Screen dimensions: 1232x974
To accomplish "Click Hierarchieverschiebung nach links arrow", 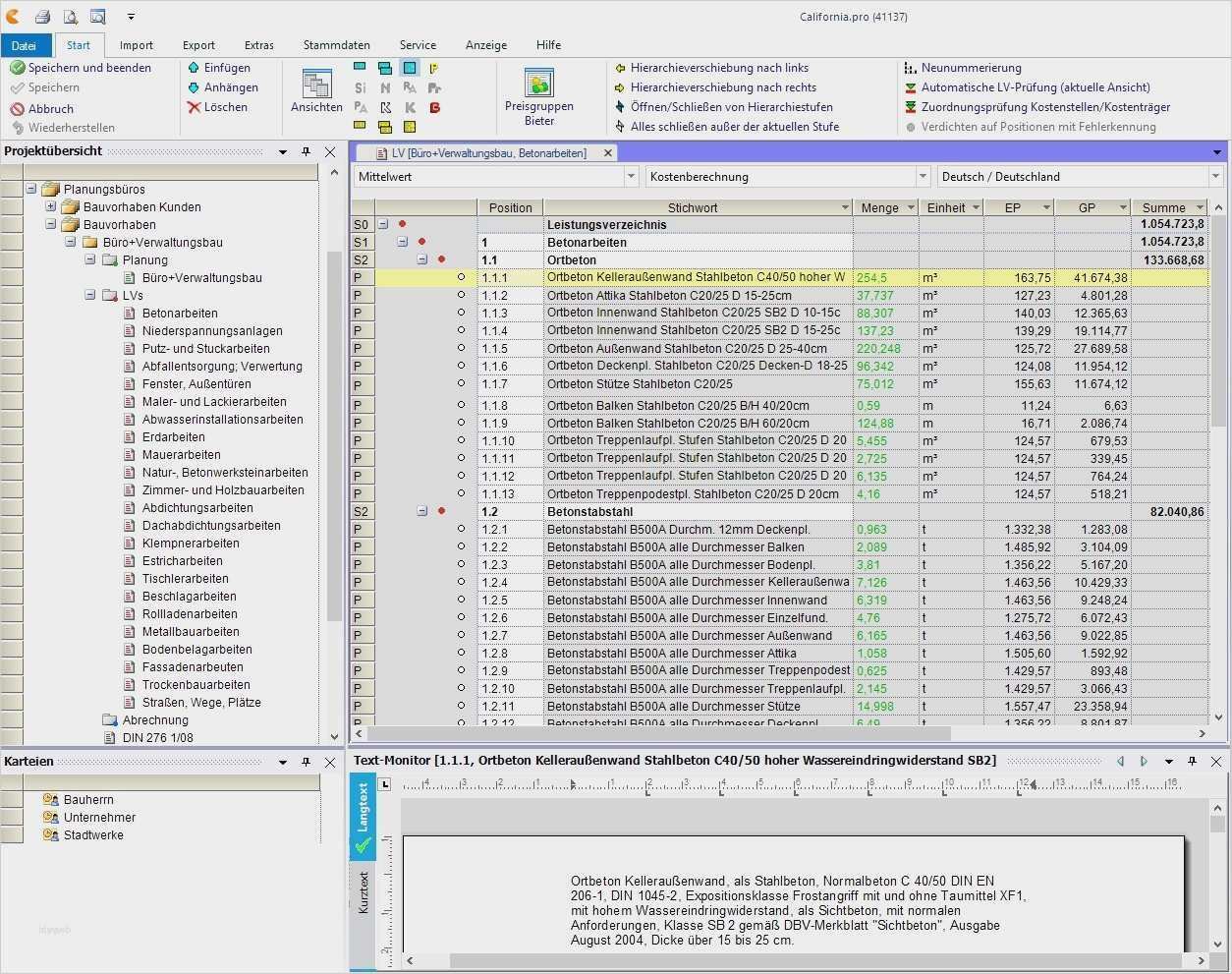I will [620, 68].
